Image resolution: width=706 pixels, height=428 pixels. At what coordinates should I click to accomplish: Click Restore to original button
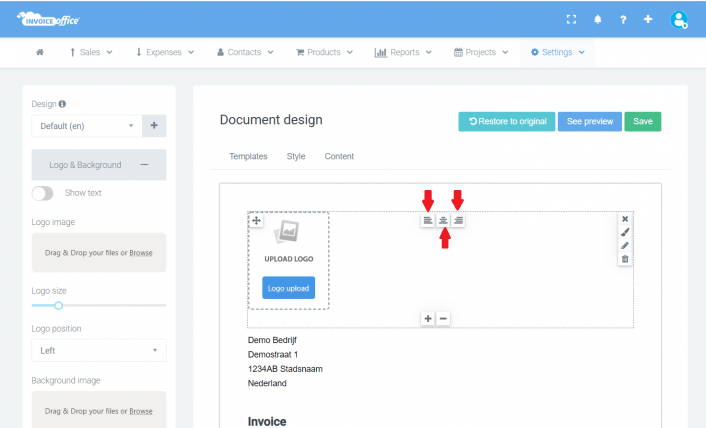point(507,122)
